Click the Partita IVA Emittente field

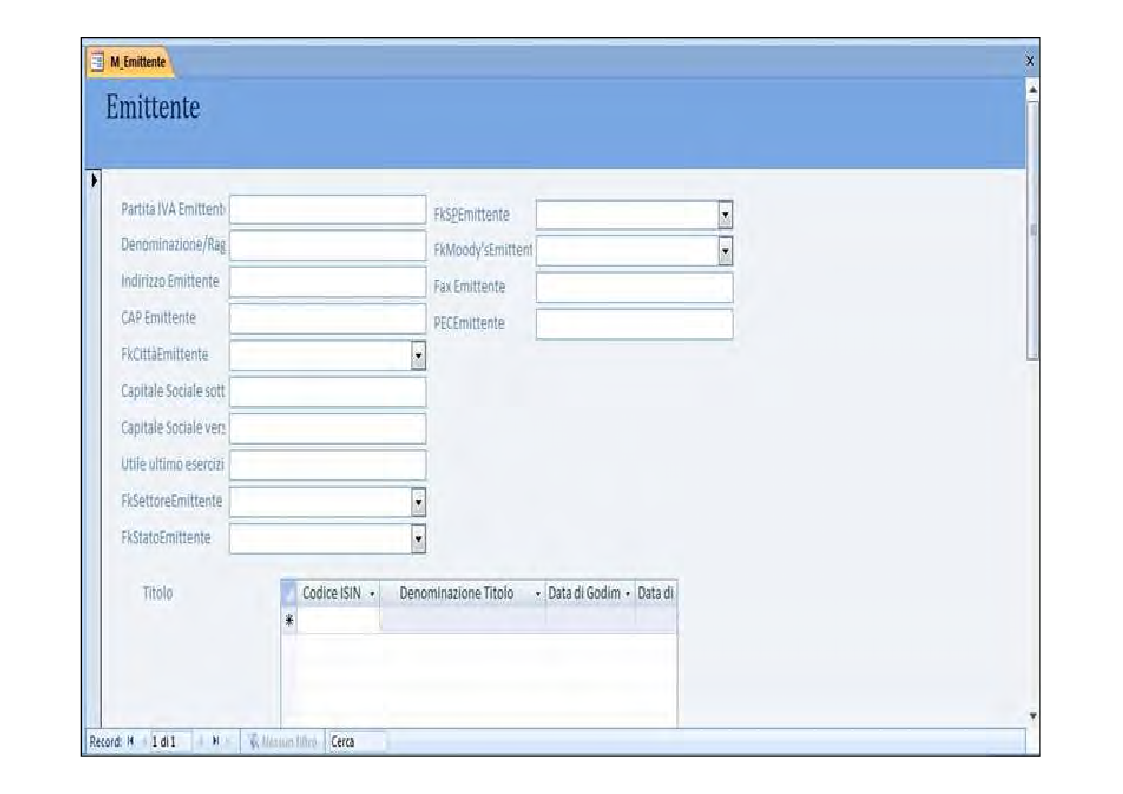(327, 210)
